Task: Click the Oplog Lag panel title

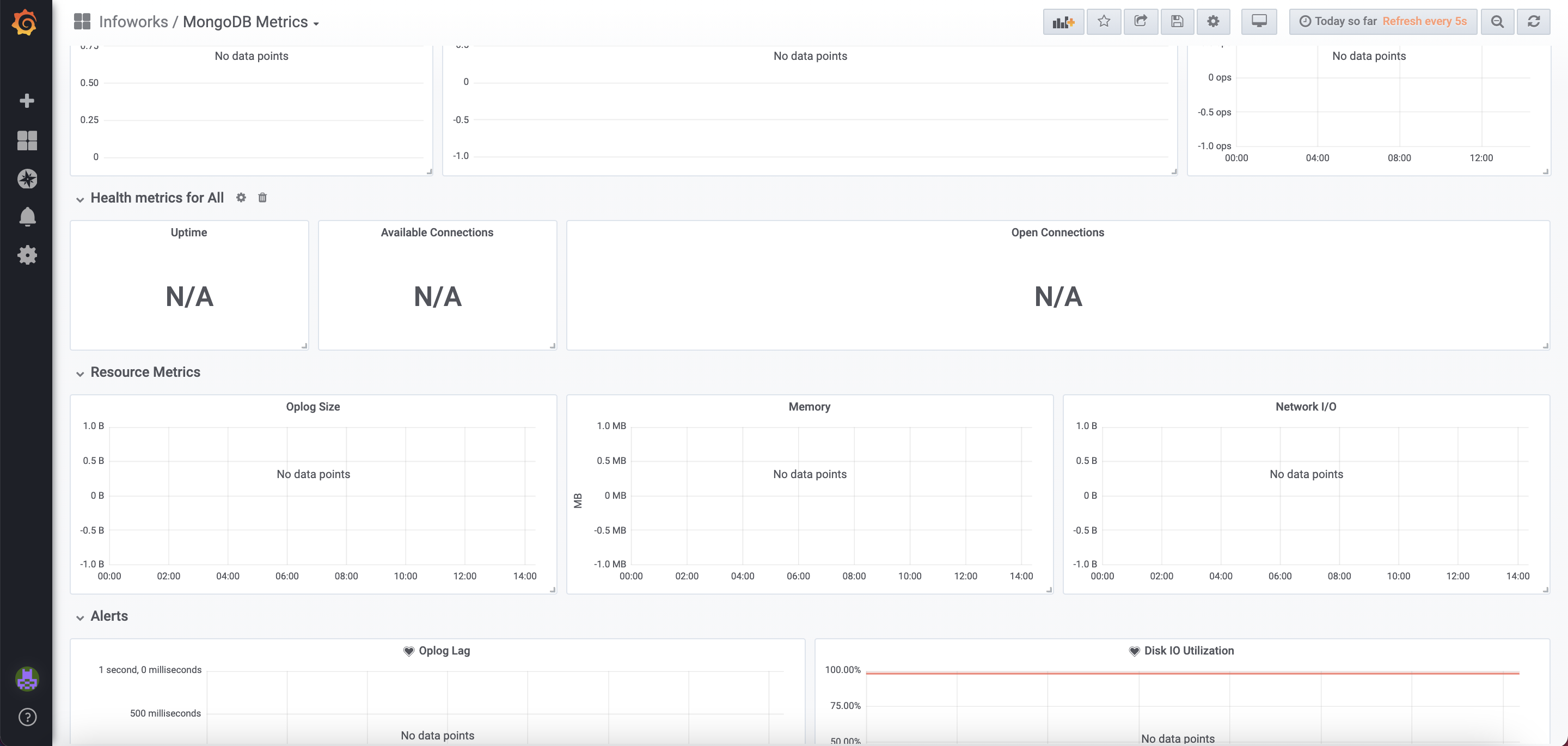Action: point(444,650)
